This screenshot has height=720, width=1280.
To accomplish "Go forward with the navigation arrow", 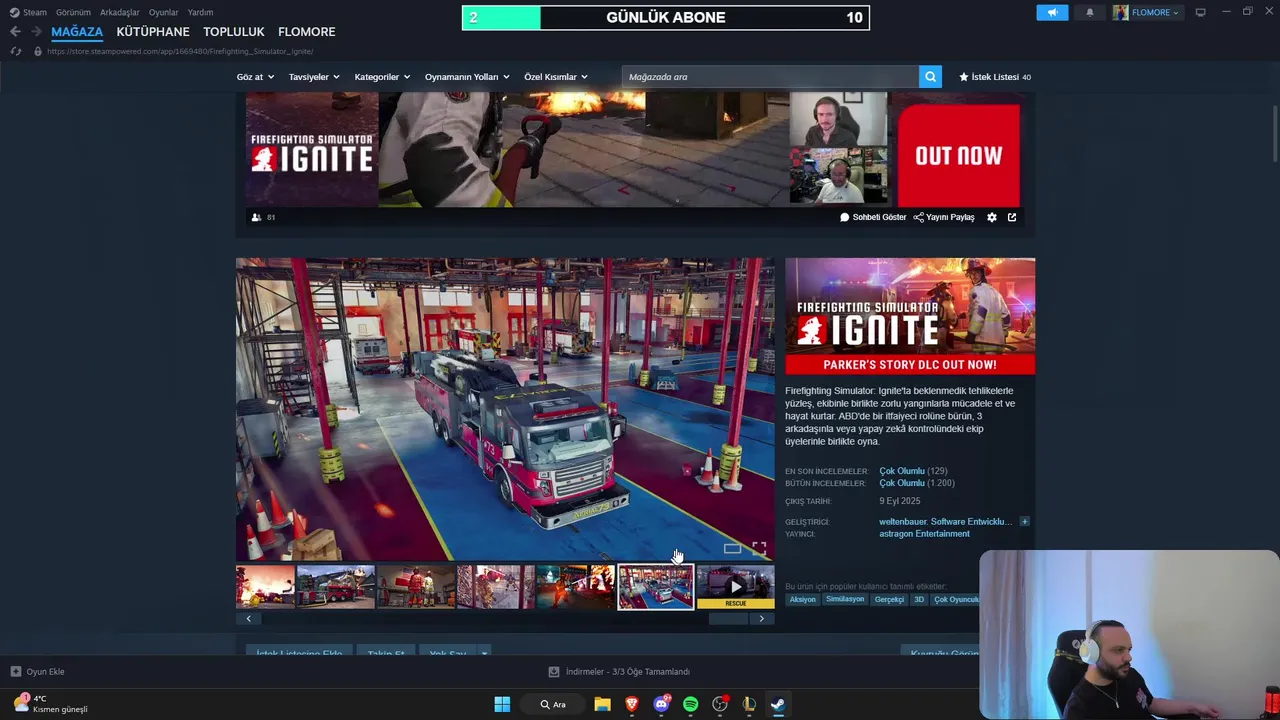I will 36,32.
